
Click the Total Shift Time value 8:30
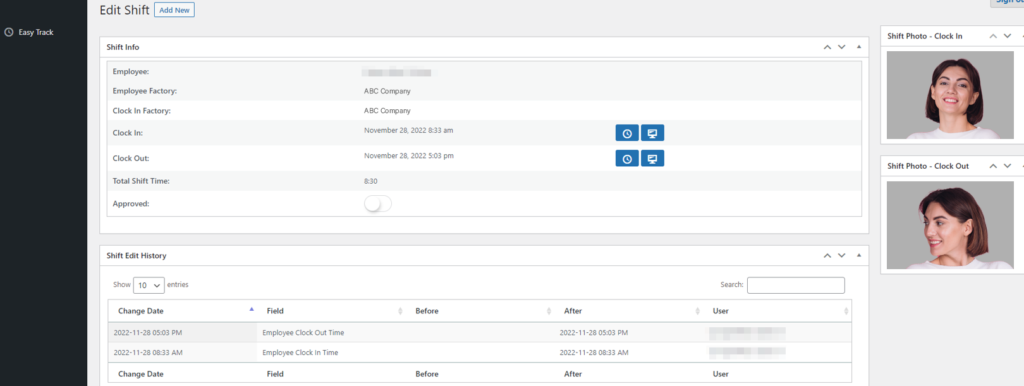click(x=370, y=181)
